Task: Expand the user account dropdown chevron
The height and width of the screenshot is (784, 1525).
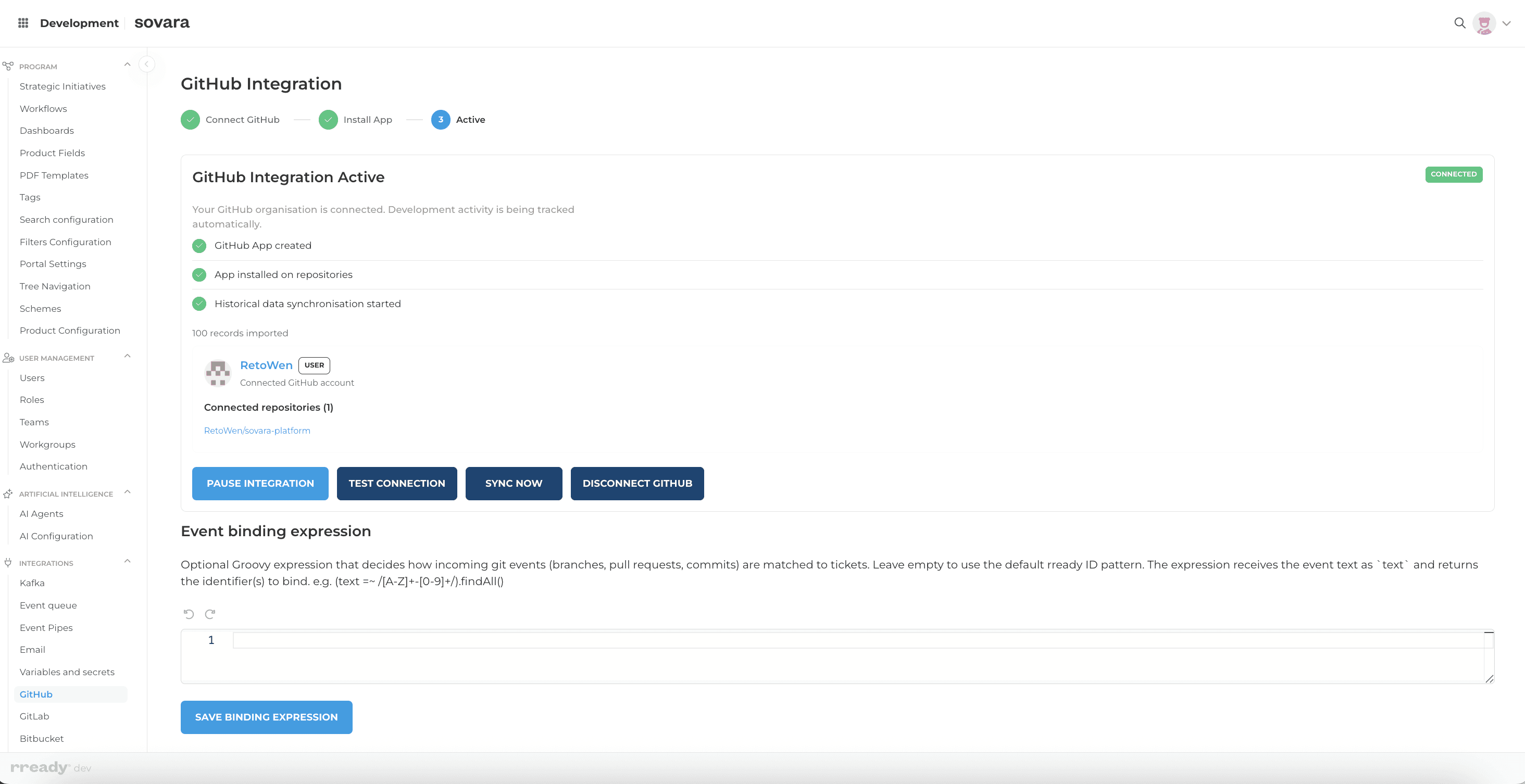Action: (1507, 23)
